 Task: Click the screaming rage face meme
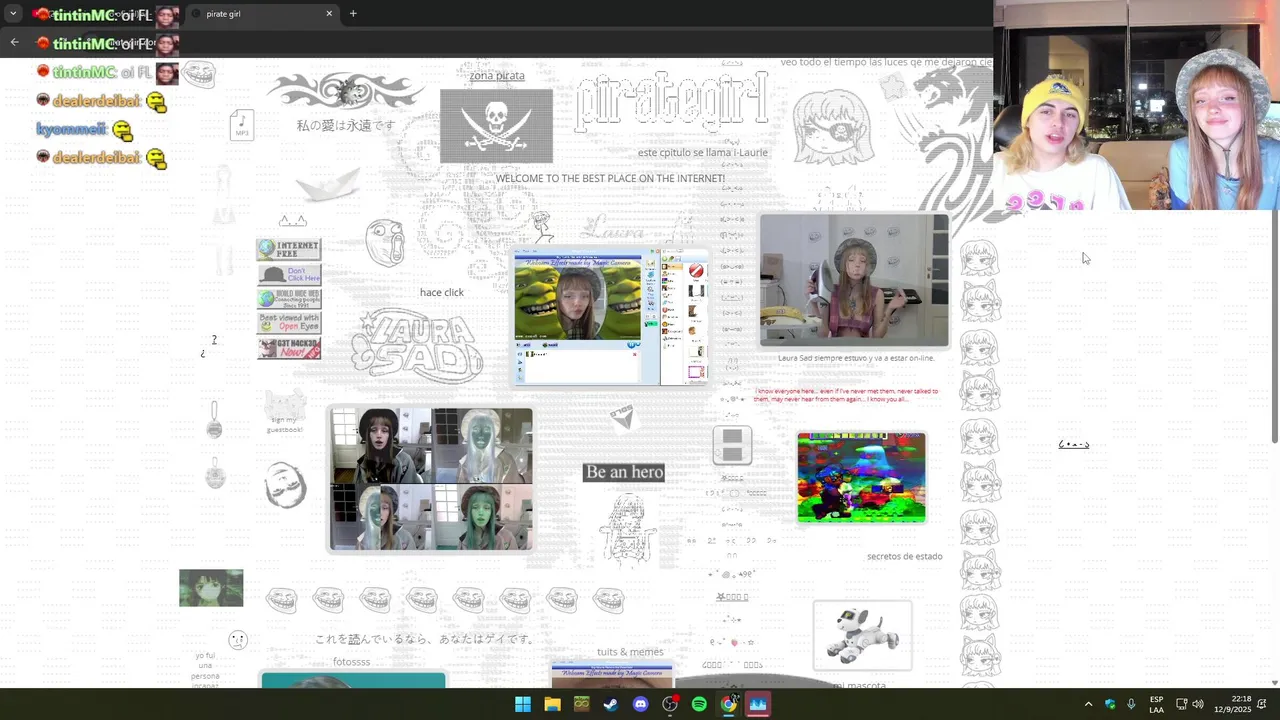[x=384, y=242]
